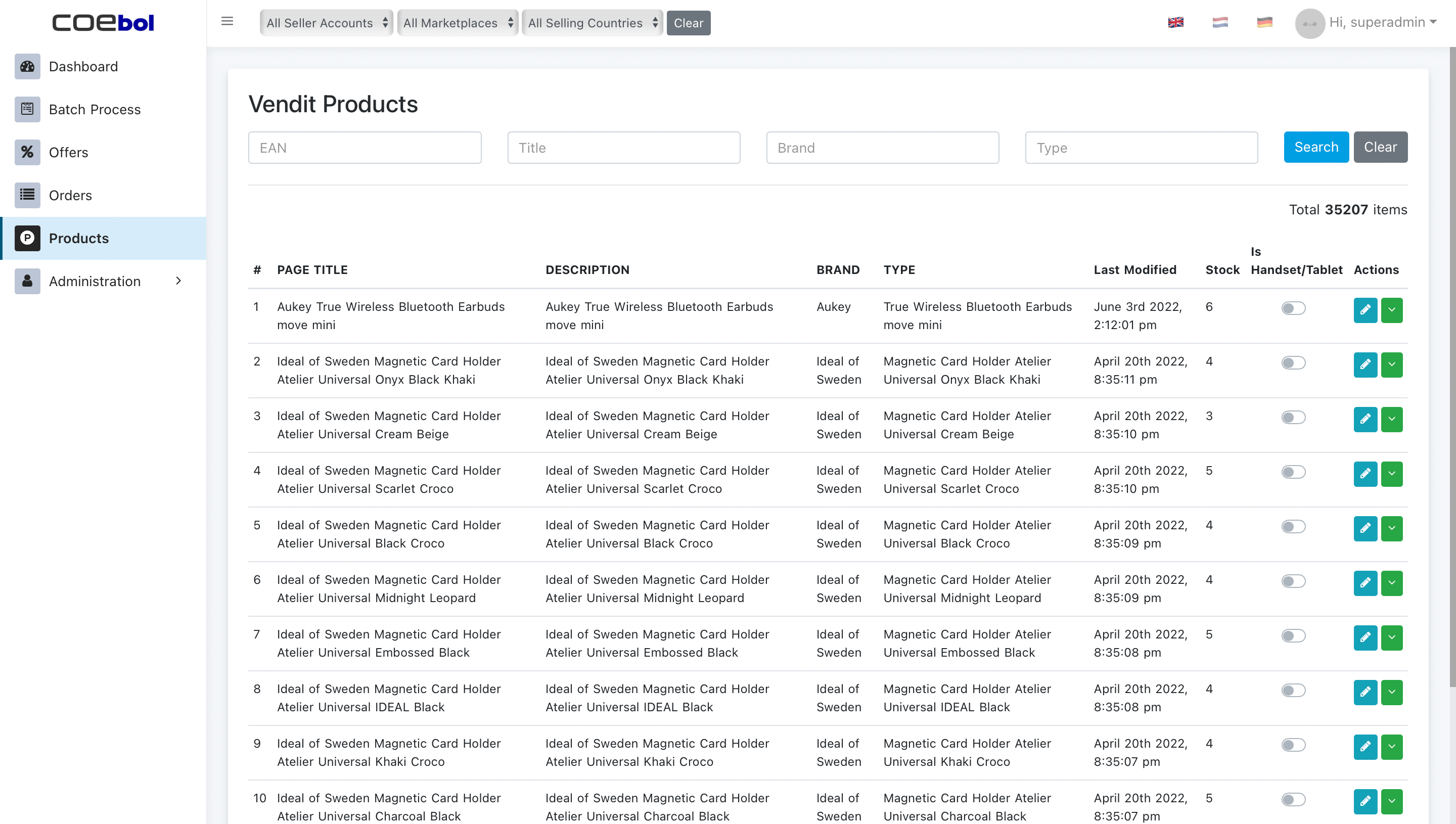Expand green dropdown for Embossed Black row
1456x824 pixels.
coord(1391,638)
